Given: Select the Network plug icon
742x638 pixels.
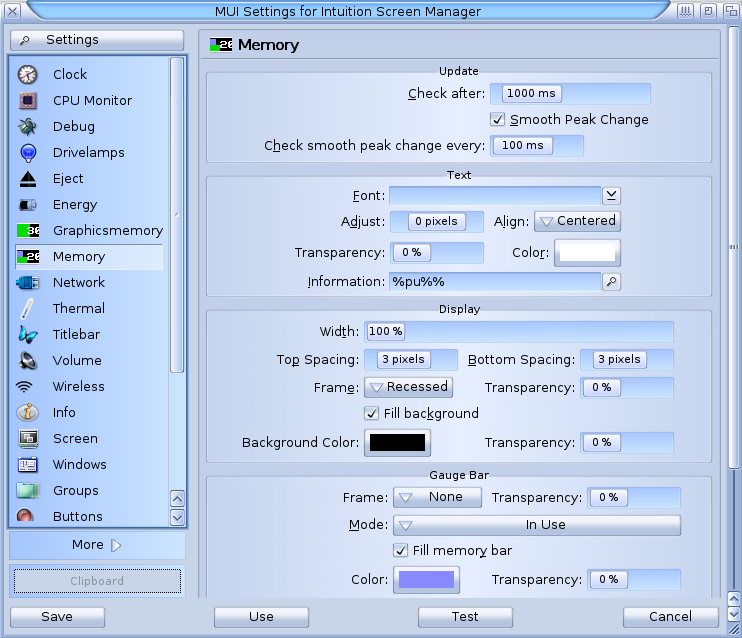Looking at the screenshot, I should click(27, 283).
